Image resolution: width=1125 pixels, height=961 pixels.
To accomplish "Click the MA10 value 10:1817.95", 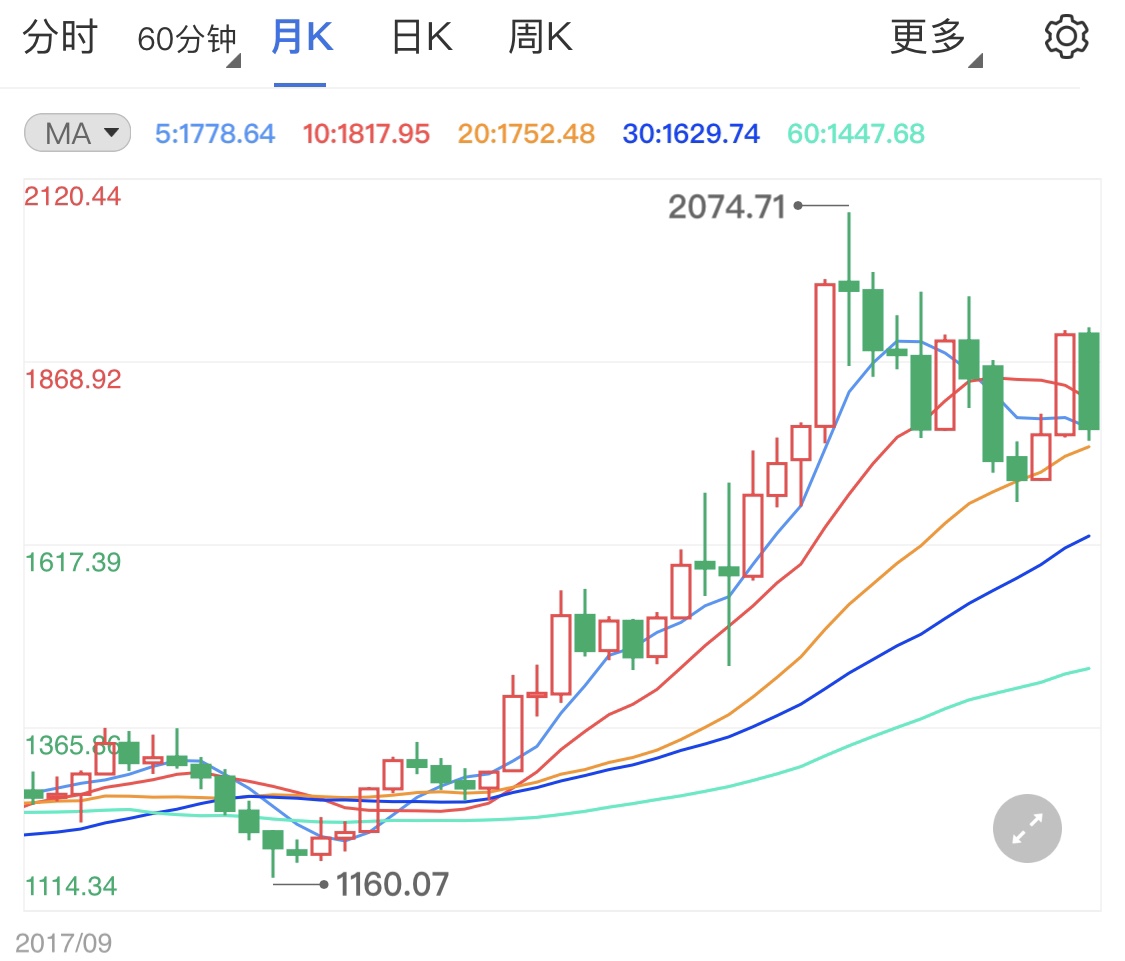I will [366, 133].
